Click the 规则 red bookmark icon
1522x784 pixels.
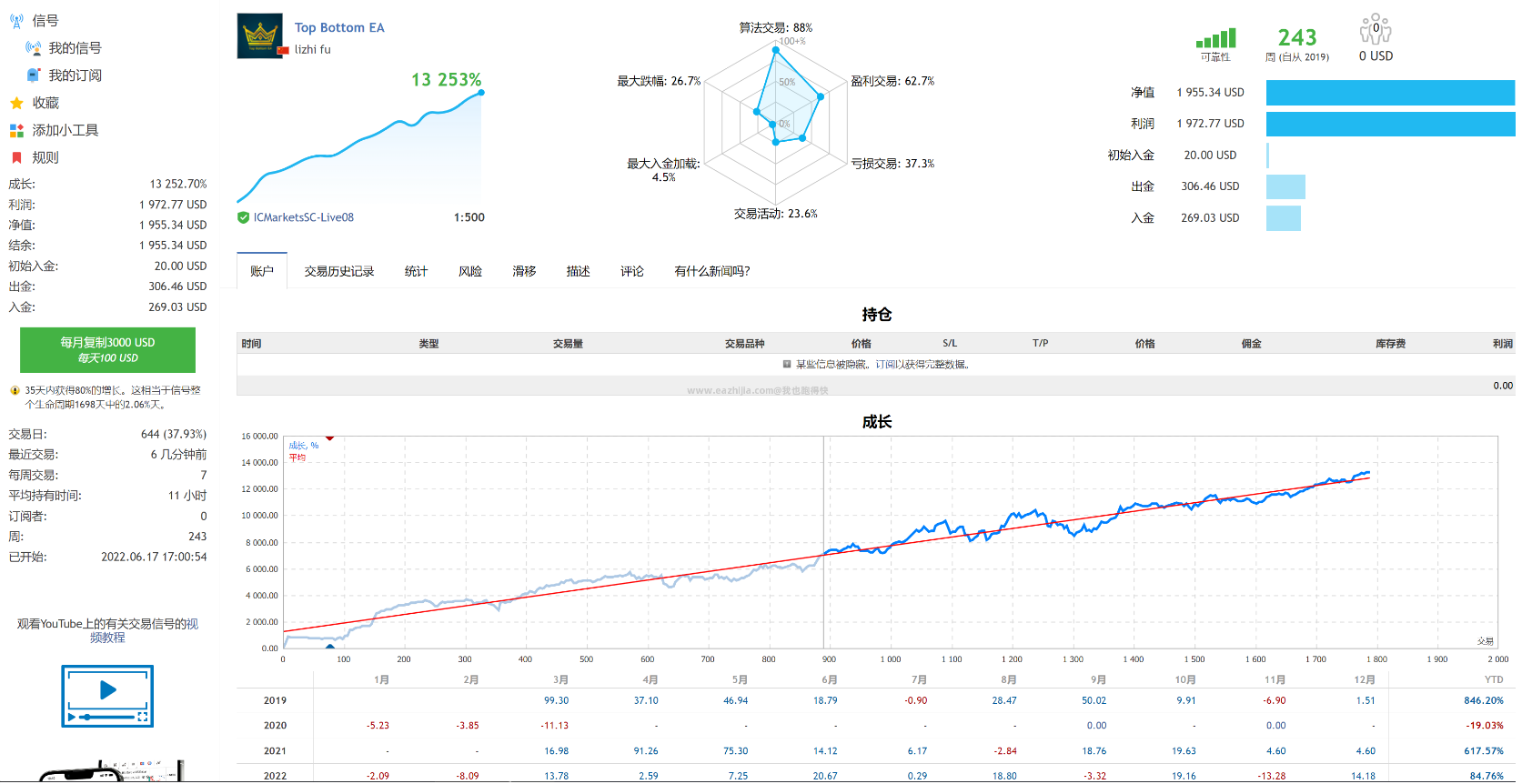click(16, 157)
